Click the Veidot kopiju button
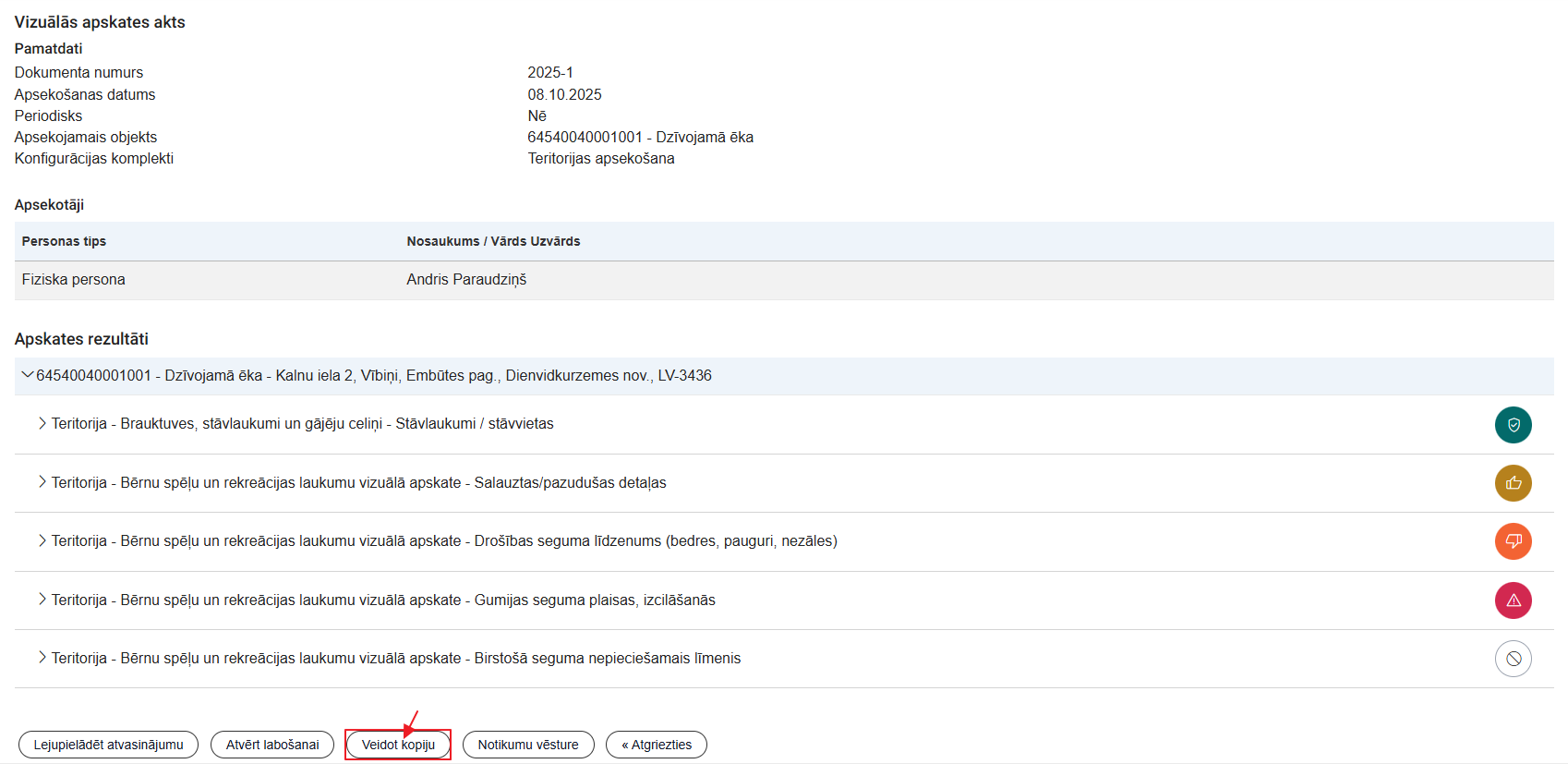The height and width of the screenshot is (764, 1568). (x=398, y=745)
